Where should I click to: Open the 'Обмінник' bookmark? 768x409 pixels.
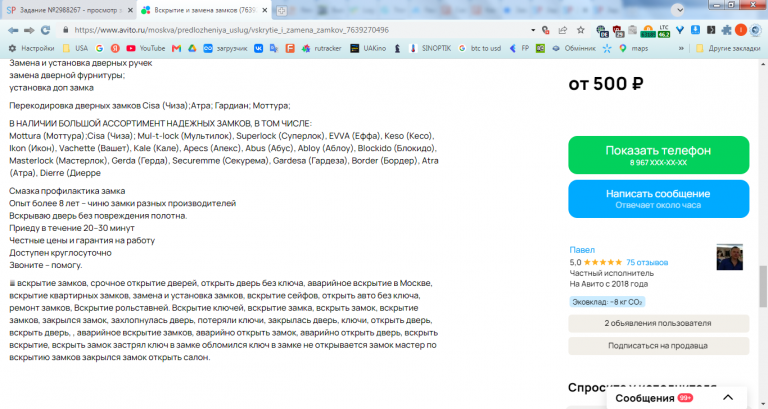point(574,48)
